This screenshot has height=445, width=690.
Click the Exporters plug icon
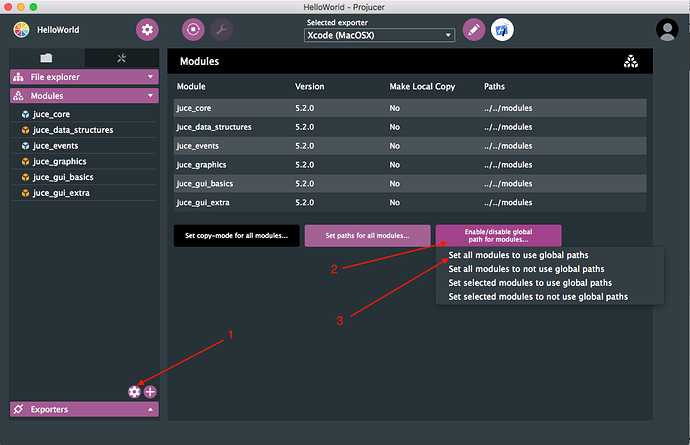(18, 409)
